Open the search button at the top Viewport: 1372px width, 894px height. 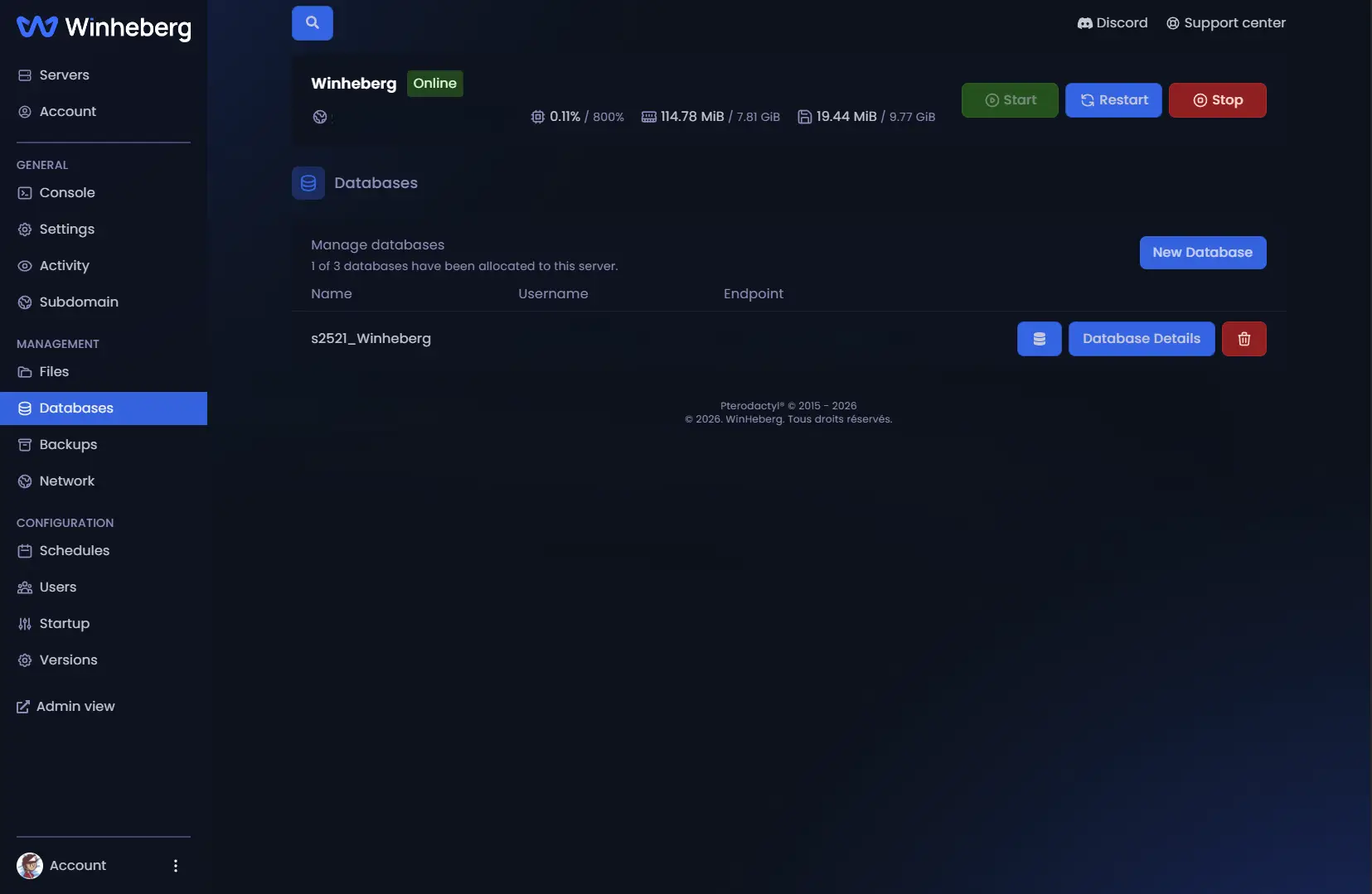[313, 23]
